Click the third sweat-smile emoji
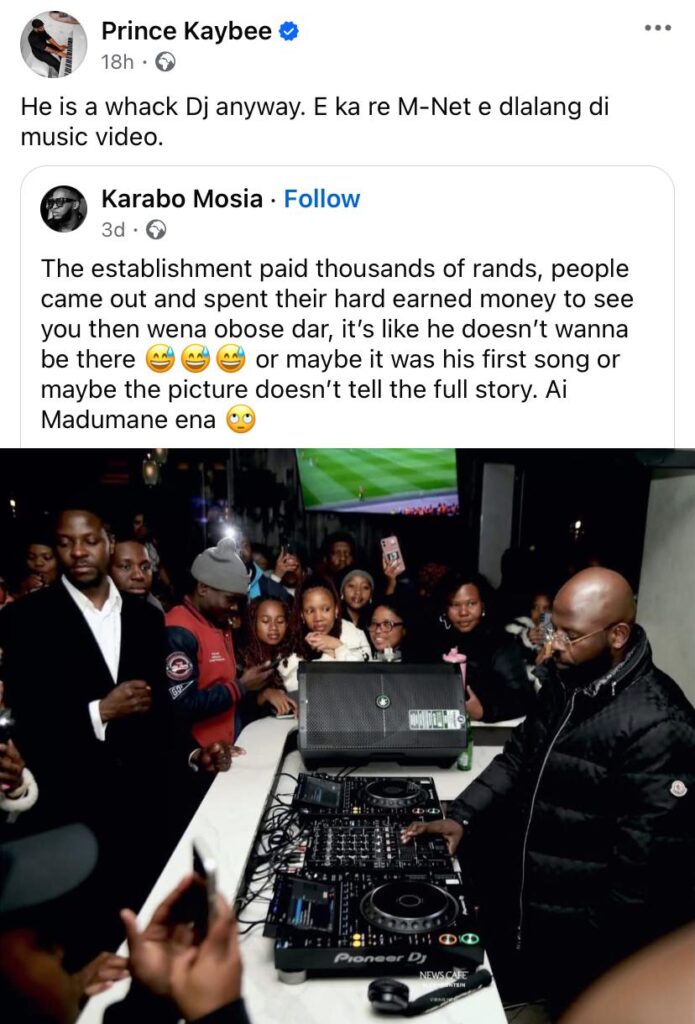 (x=230, y=359)
